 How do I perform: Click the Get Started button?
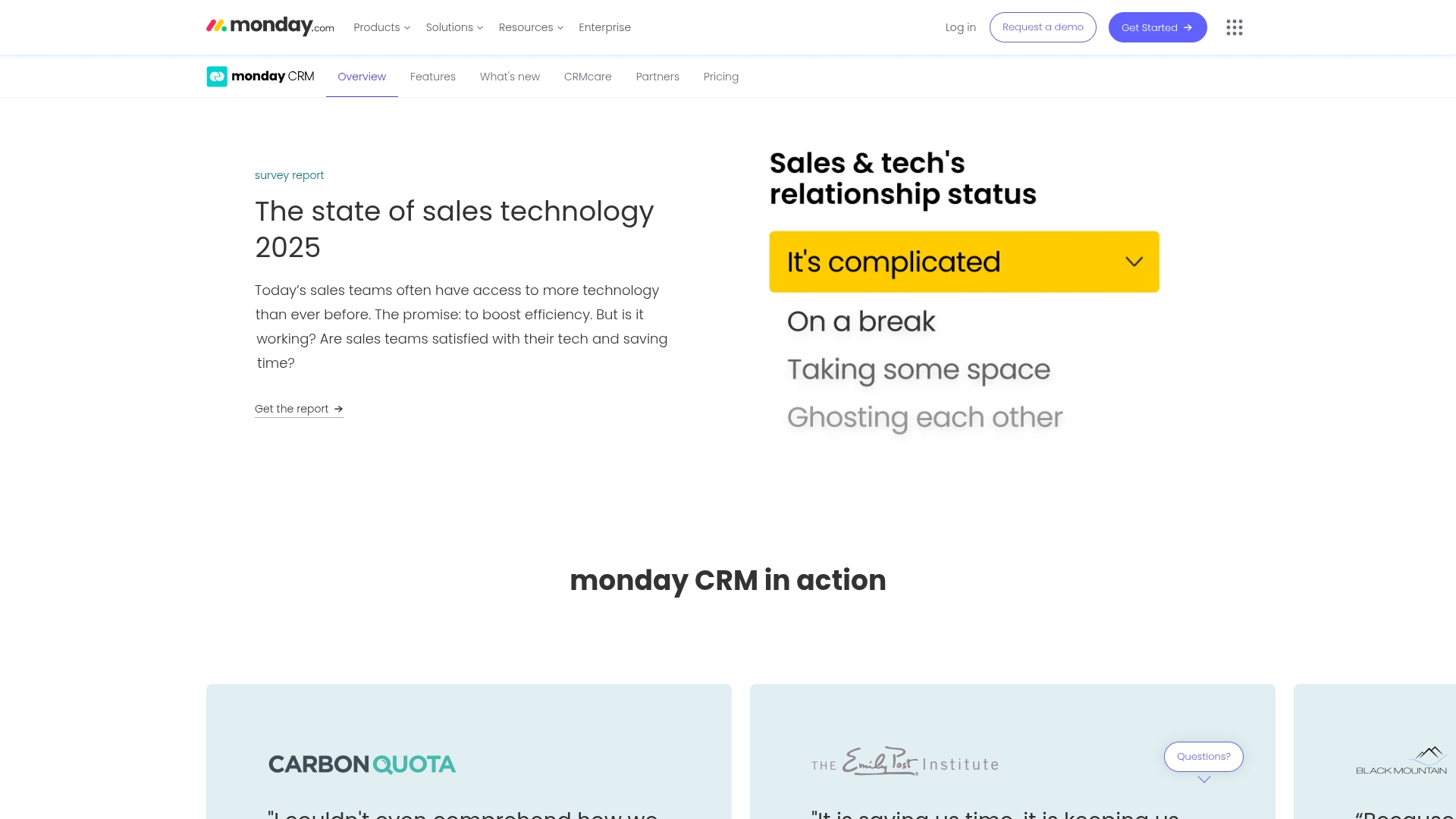click(1157, 27)
